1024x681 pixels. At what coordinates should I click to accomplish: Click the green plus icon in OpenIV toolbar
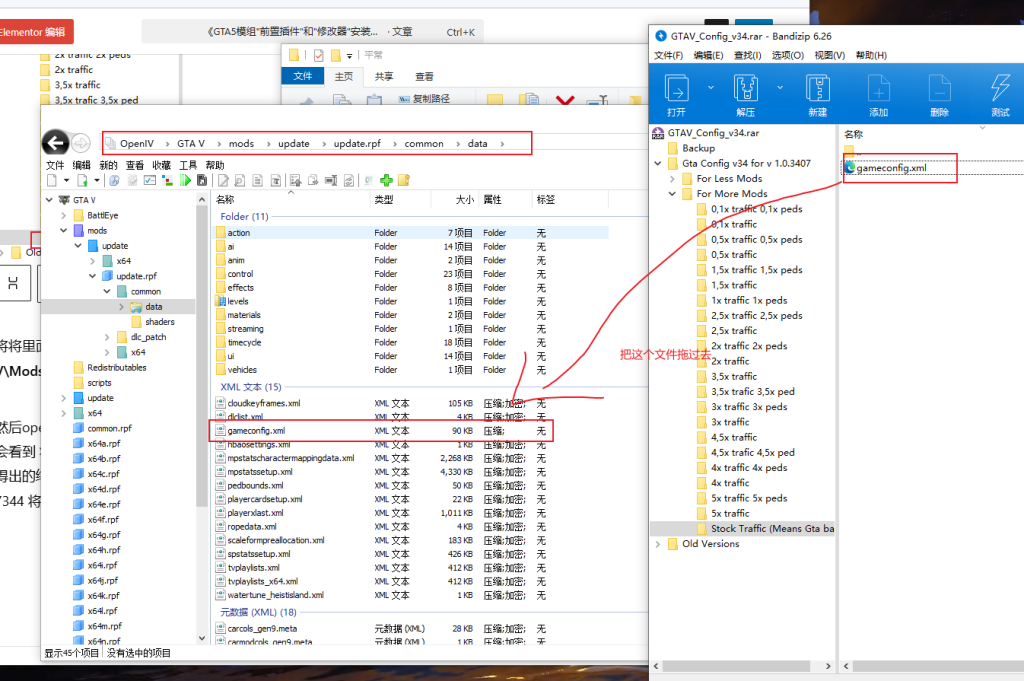tap(387, 180)
